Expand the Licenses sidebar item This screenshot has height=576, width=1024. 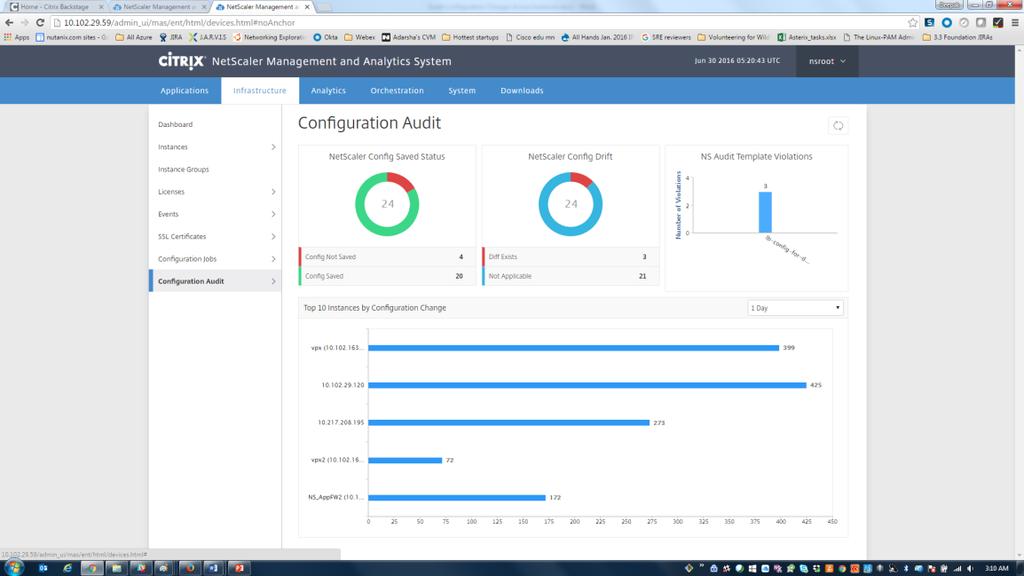coord(273,192)
